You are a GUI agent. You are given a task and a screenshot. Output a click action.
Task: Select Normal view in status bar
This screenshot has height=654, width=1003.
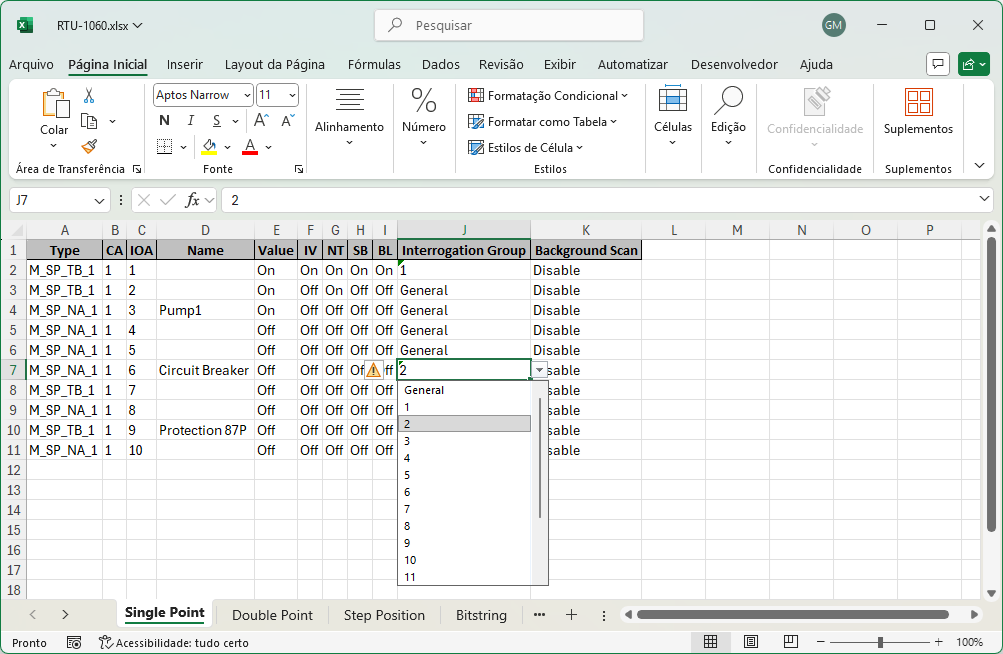(x=710, y=642)
